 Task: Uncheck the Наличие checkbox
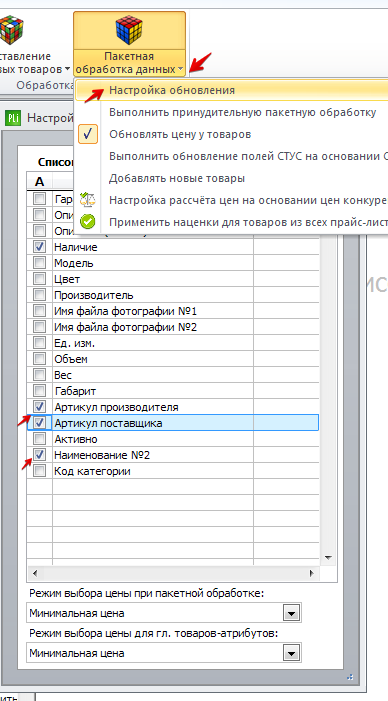[x=40, y=246]
